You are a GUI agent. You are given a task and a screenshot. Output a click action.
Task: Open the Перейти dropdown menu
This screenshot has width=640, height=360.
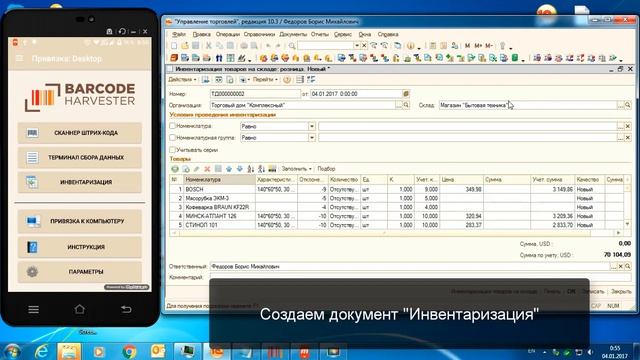pos(265,80)
